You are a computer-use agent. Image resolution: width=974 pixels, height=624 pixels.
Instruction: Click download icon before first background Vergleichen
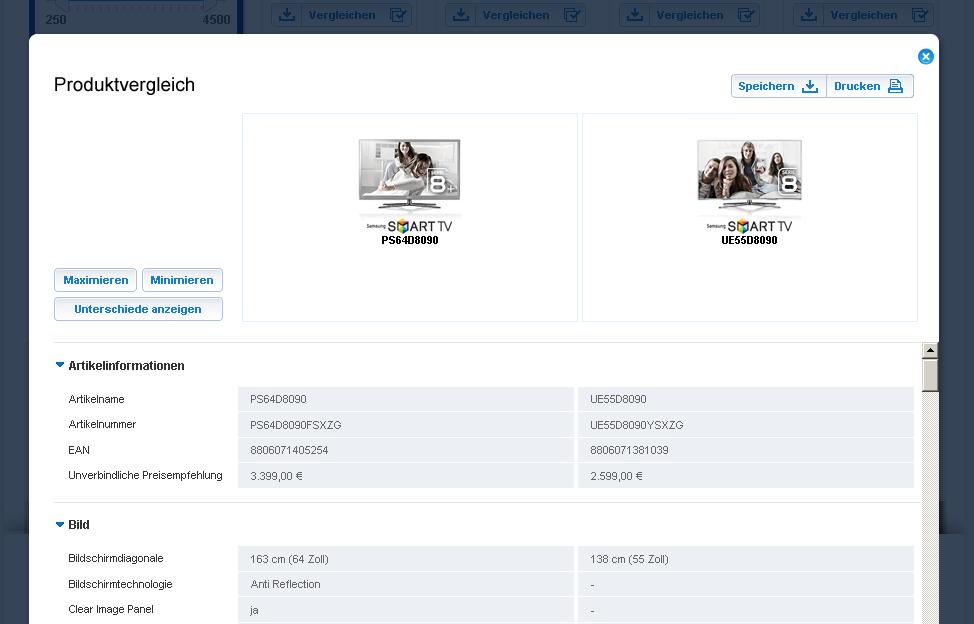(x=287, y=14)
